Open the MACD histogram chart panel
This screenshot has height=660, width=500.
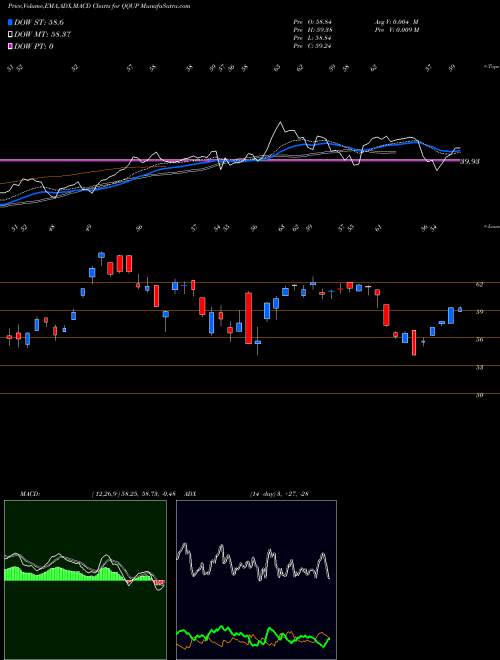[85, 580]
